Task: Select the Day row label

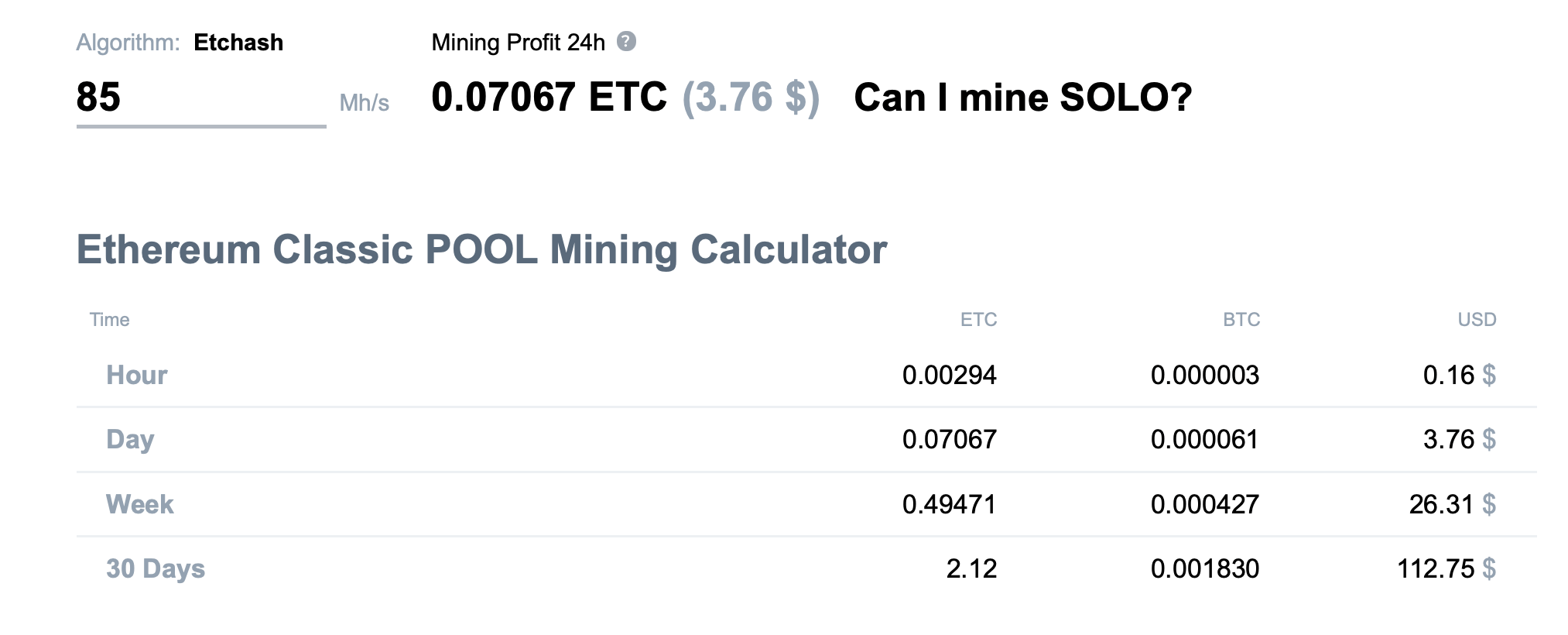Action: [130, 439]
